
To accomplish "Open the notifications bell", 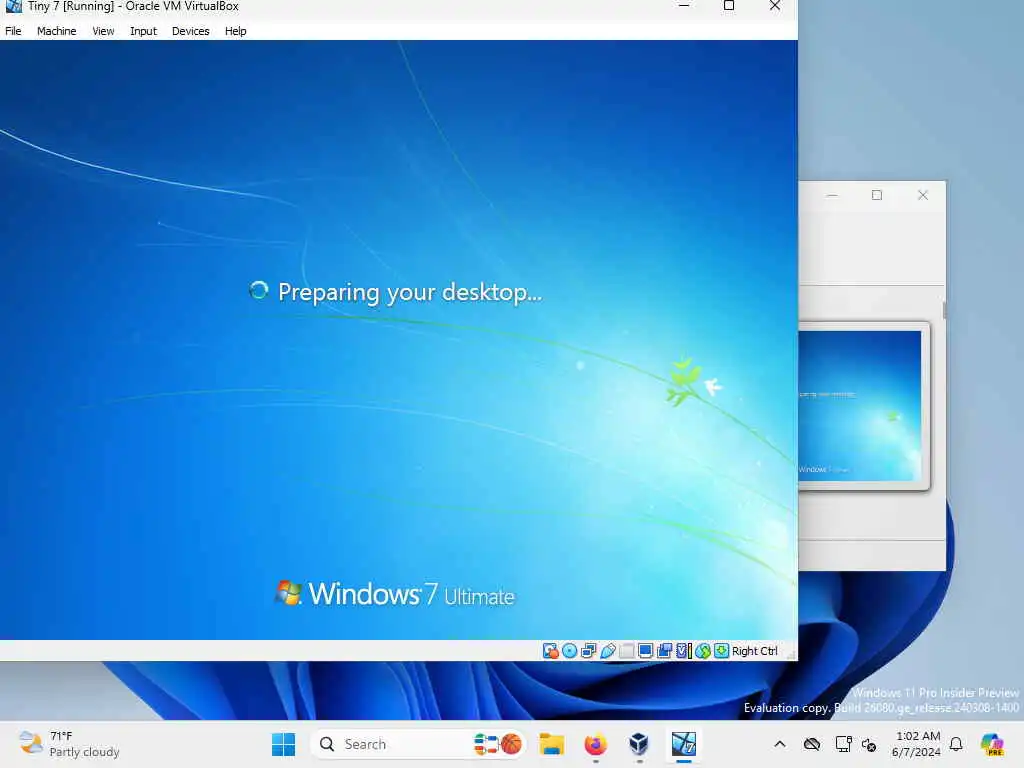I will point(956,744).
